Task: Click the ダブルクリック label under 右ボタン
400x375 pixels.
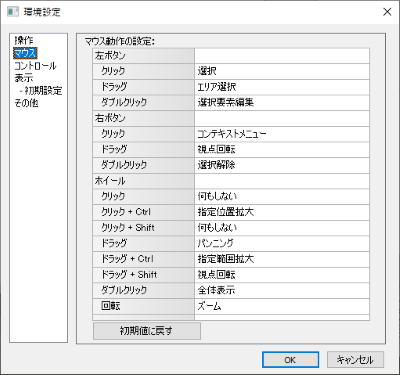Action: click(x=124, y=165)
